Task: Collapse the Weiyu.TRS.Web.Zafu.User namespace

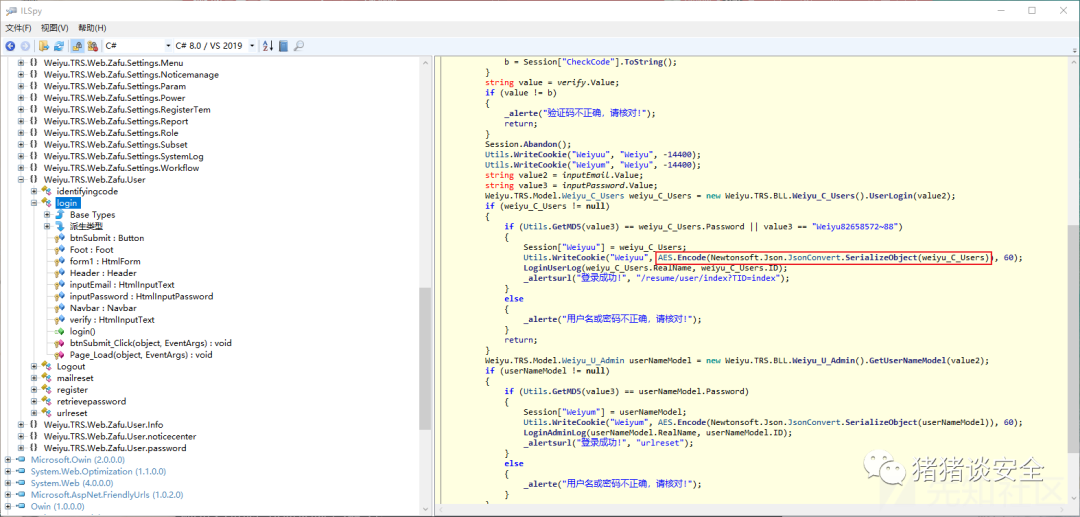Action: coord(21,180)
